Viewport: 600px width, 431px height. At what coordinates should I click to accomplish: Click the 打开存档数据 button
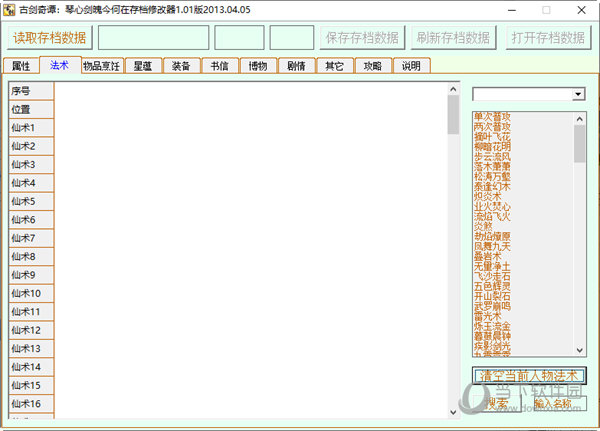click(548, 38)
